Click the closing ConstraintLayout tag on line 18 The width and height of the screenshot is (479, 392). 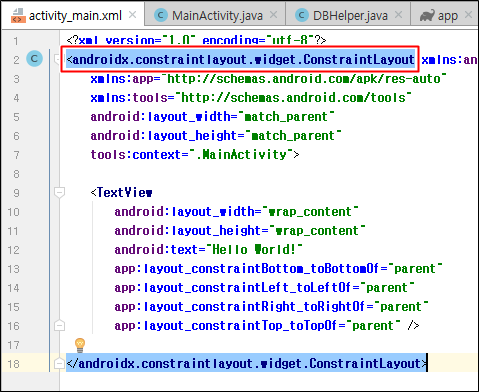[247, 363]
